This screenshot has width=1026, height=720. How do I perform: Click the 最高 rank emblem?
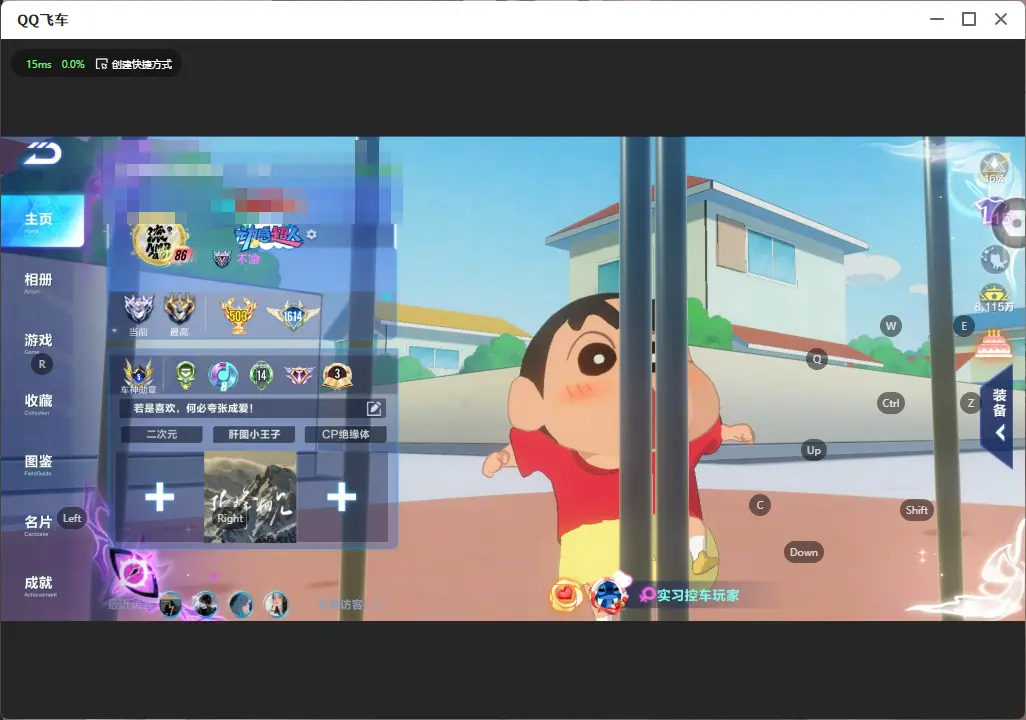point(179,310)
